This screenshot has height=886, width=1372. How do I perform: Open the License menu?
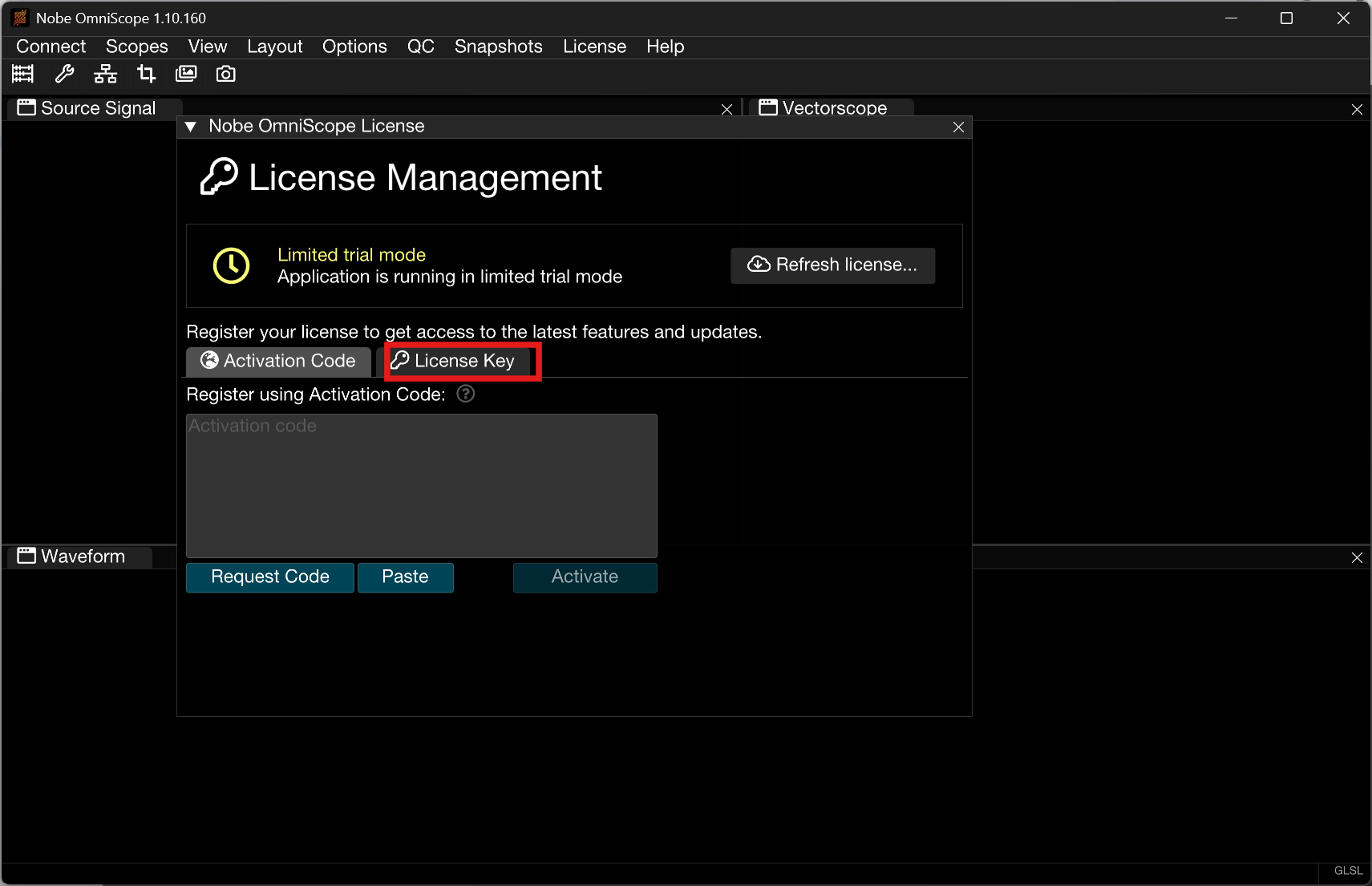594,47
